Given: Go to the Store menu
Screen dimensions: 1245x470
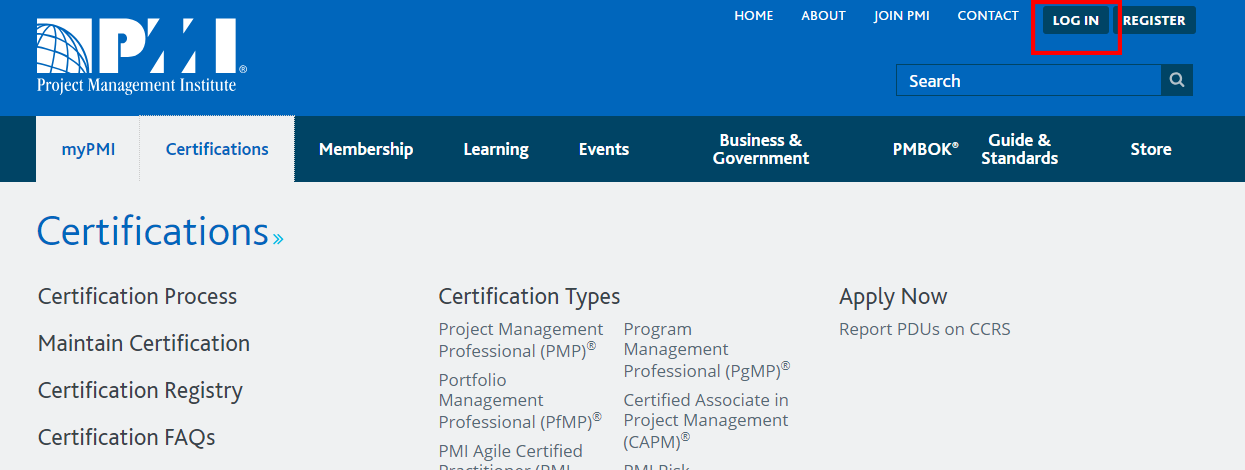Looking at the screenshot, I should pos(1151,149).
